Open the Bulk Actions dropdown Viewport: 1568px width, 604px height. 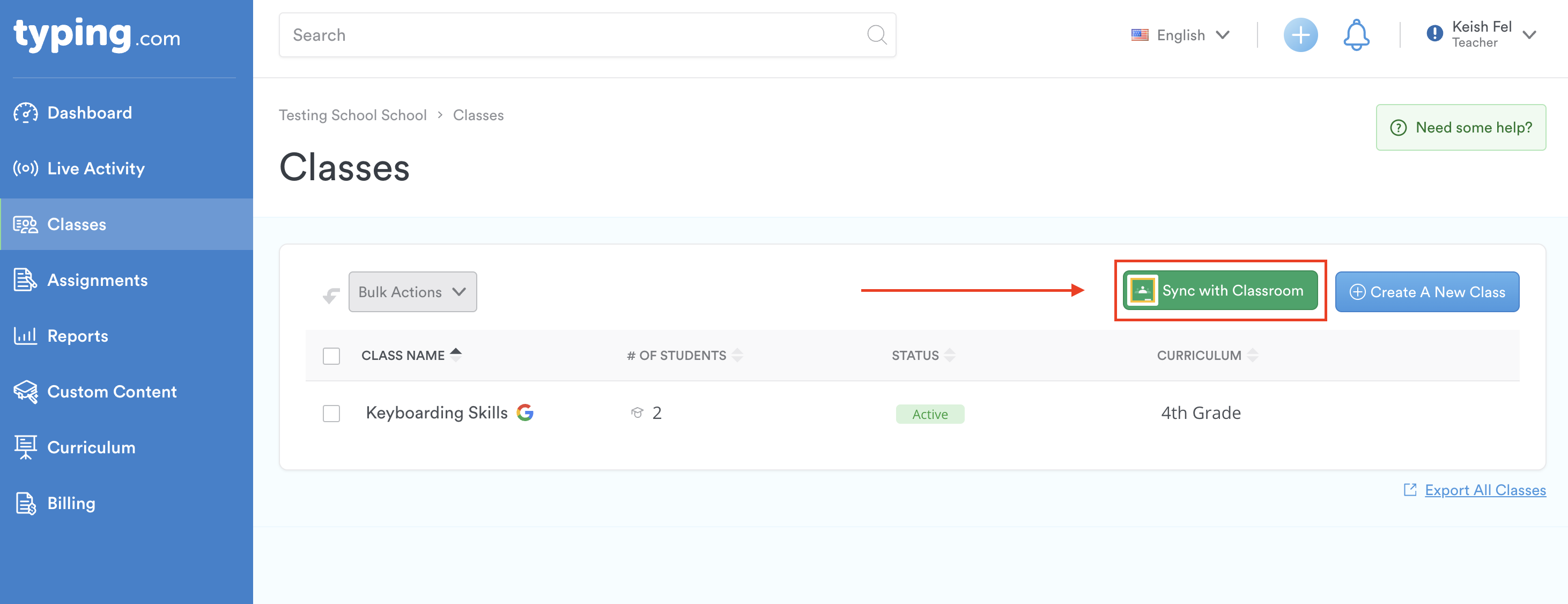(412, 292)
